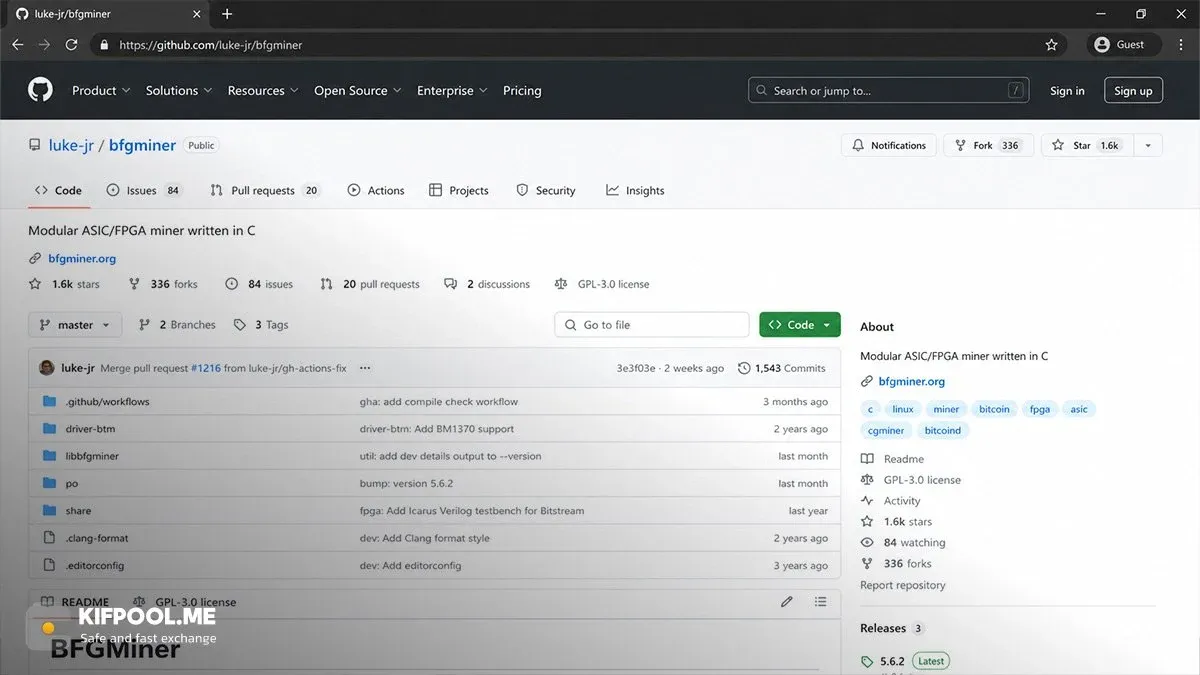This screenshot has width=1200, height=675.
Task: Switch to the Code tab
Action: [x=58, y=190]
